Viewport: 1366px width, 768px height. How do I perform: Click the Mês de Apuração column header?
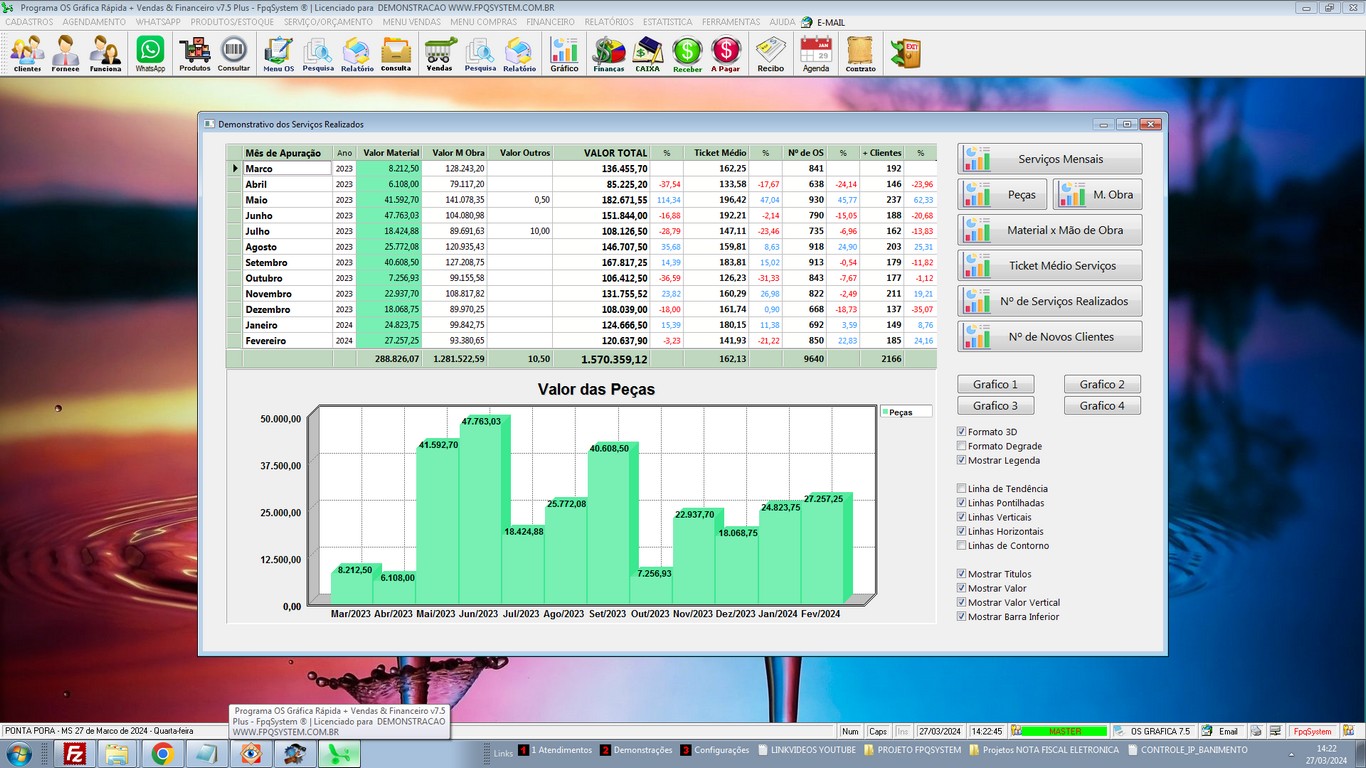point(287,153)
